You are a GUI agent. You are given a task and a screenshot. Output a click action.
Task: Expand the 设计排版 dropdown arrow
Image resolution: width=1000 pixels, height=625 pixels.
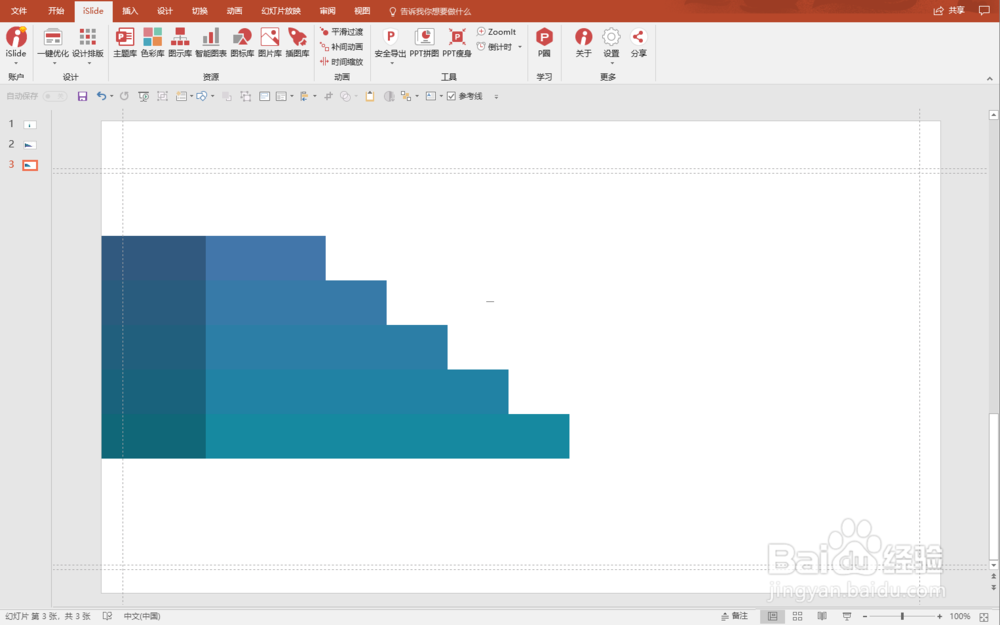click(x=89, y=63)
